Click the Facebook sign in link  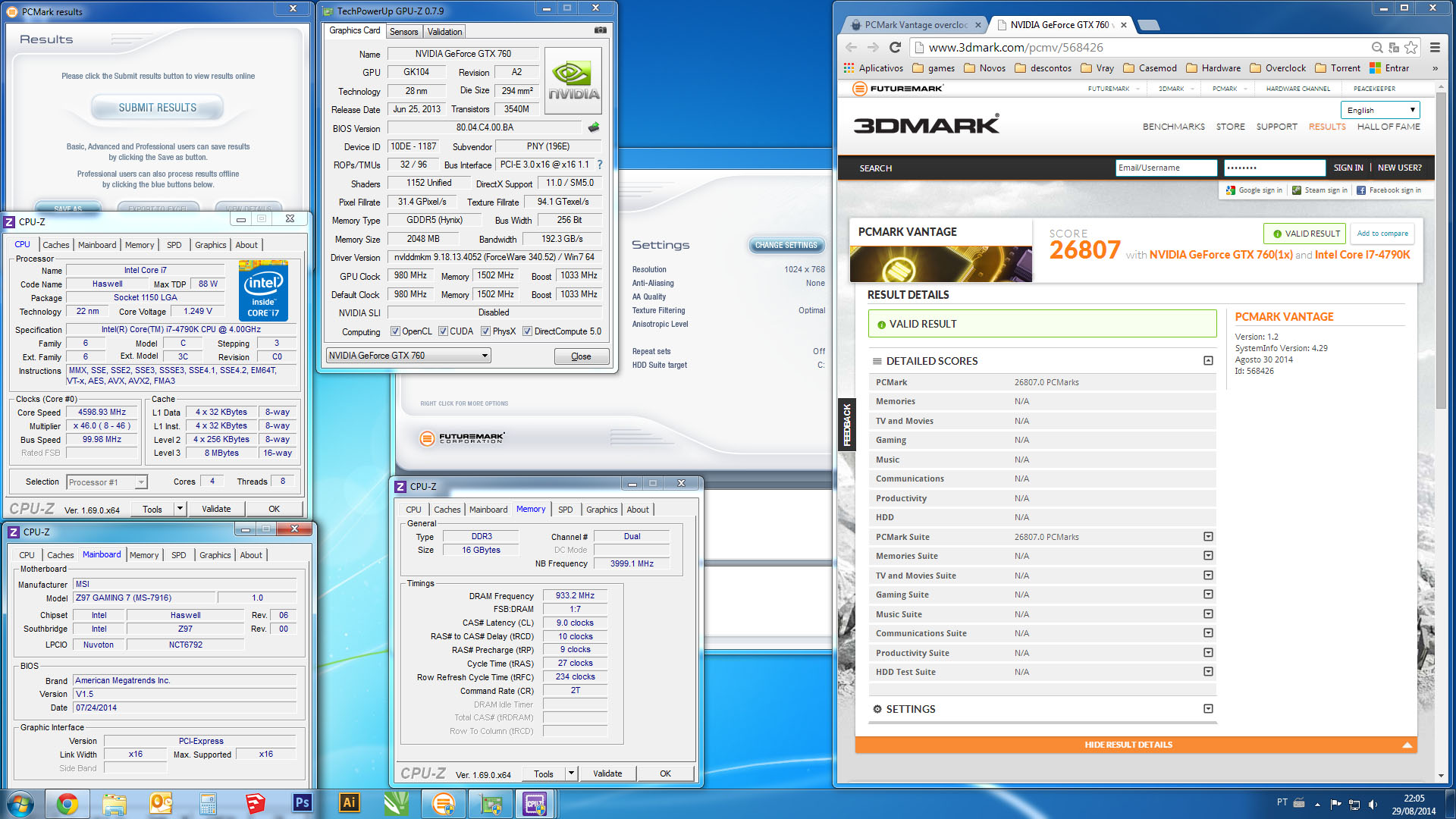pyautogui.click(x=1389, y=190)
